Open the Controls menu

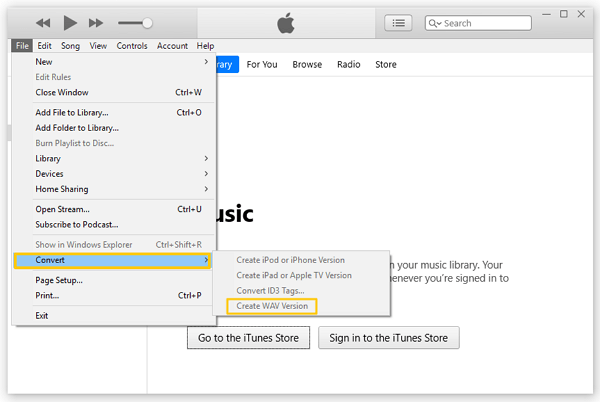point(132,46)
